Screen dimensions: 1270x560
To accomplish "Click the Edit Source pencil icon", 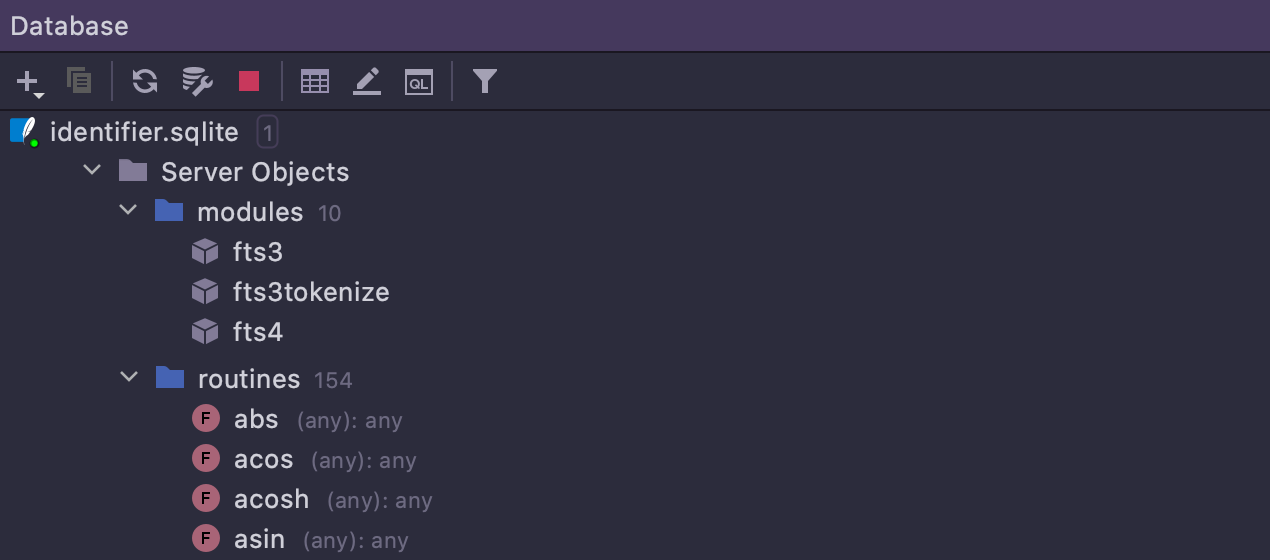I will [x=367, y=81].
